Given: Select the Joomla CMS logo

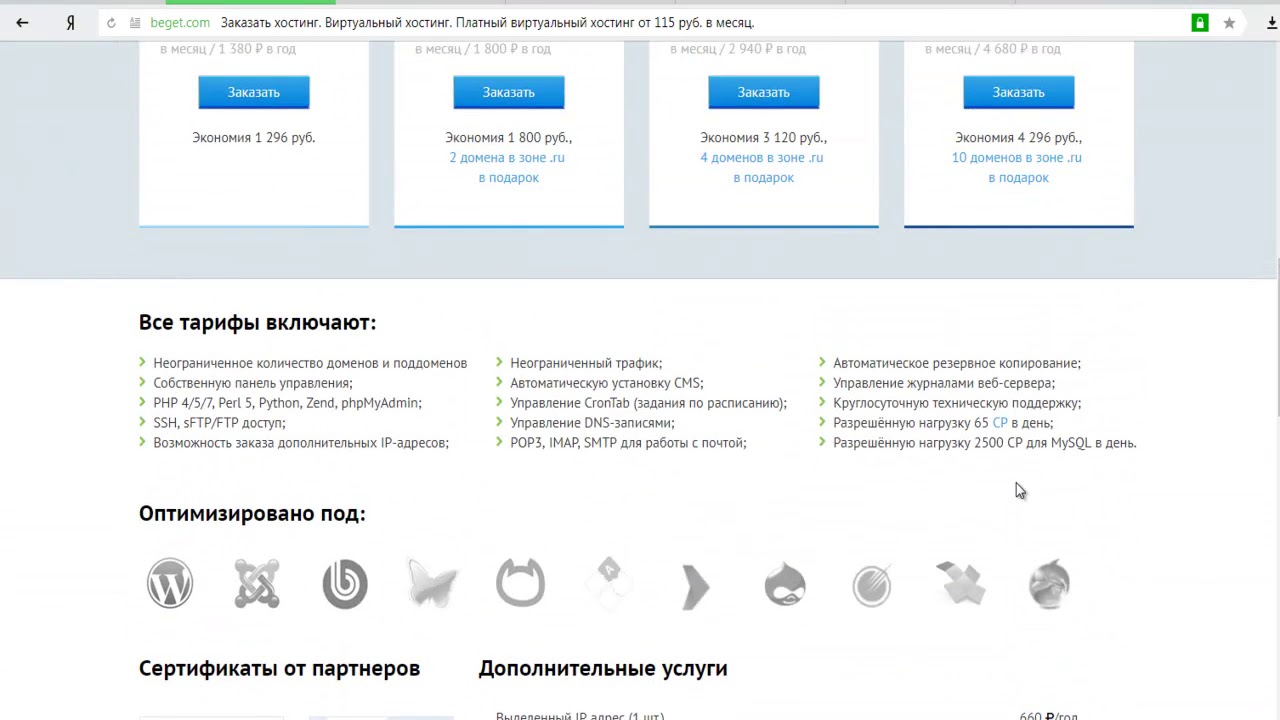Looking at the screenshot, I should (257, 583).
